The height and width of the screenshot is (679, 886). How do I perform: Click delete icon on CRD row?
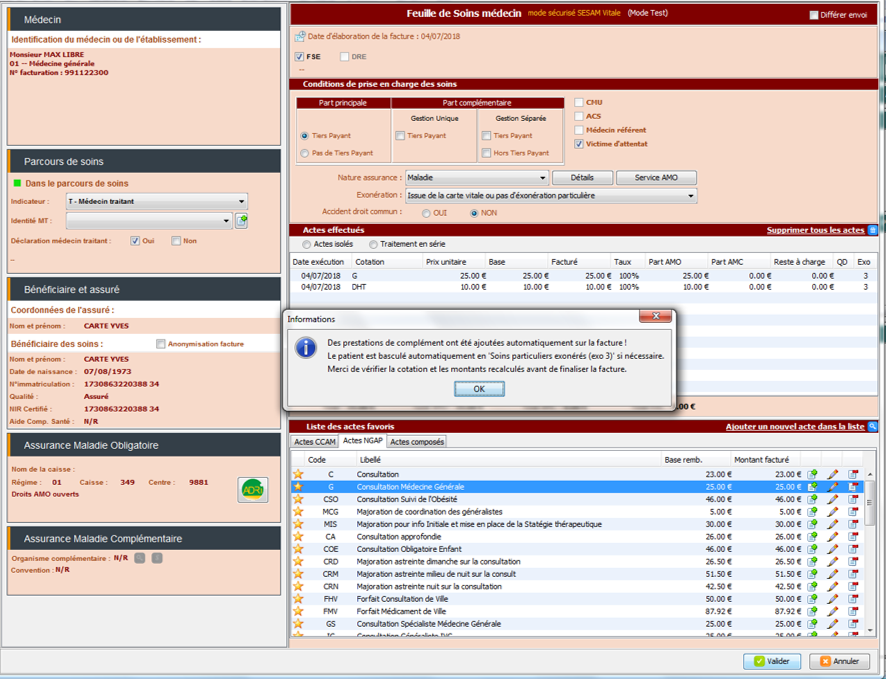(x=853, y=562)
